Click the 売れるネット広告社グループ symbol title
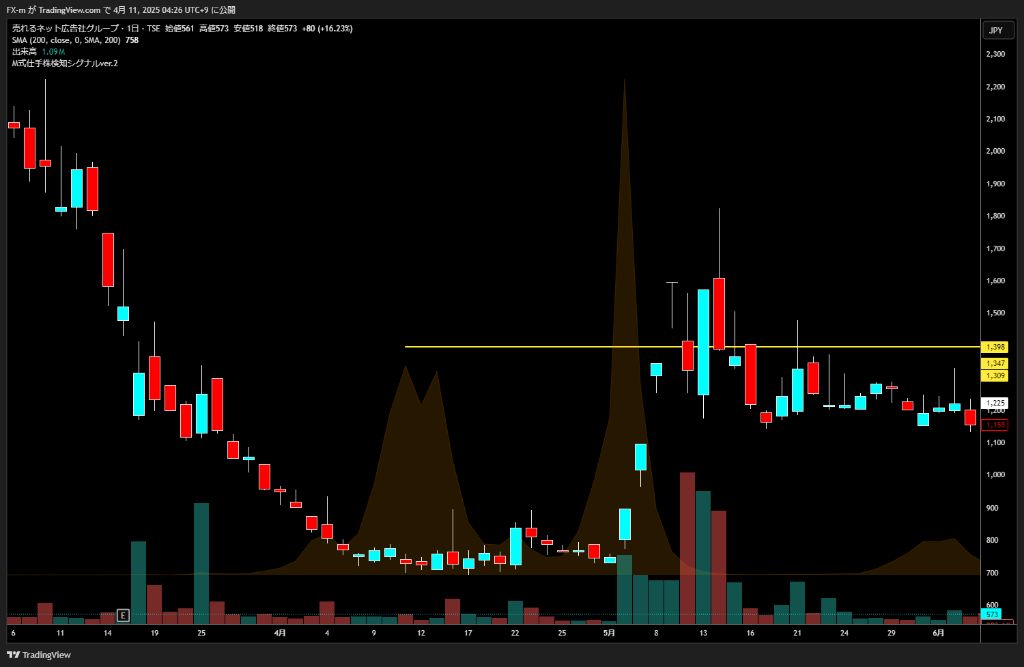The width and height of the screenshot is (1024, 667). pyautogui.click(x=65, y=28)
